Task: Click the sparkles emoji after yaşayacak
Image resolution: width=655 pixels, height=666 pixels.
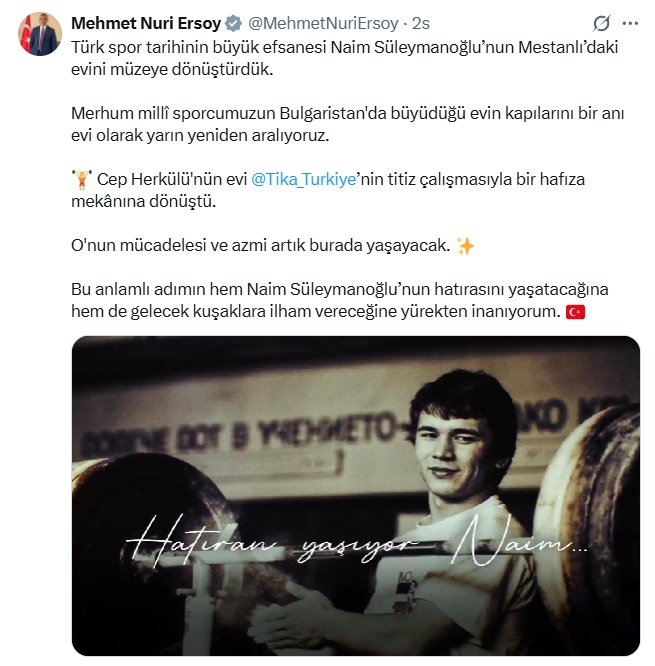Action: coord(465,246)
